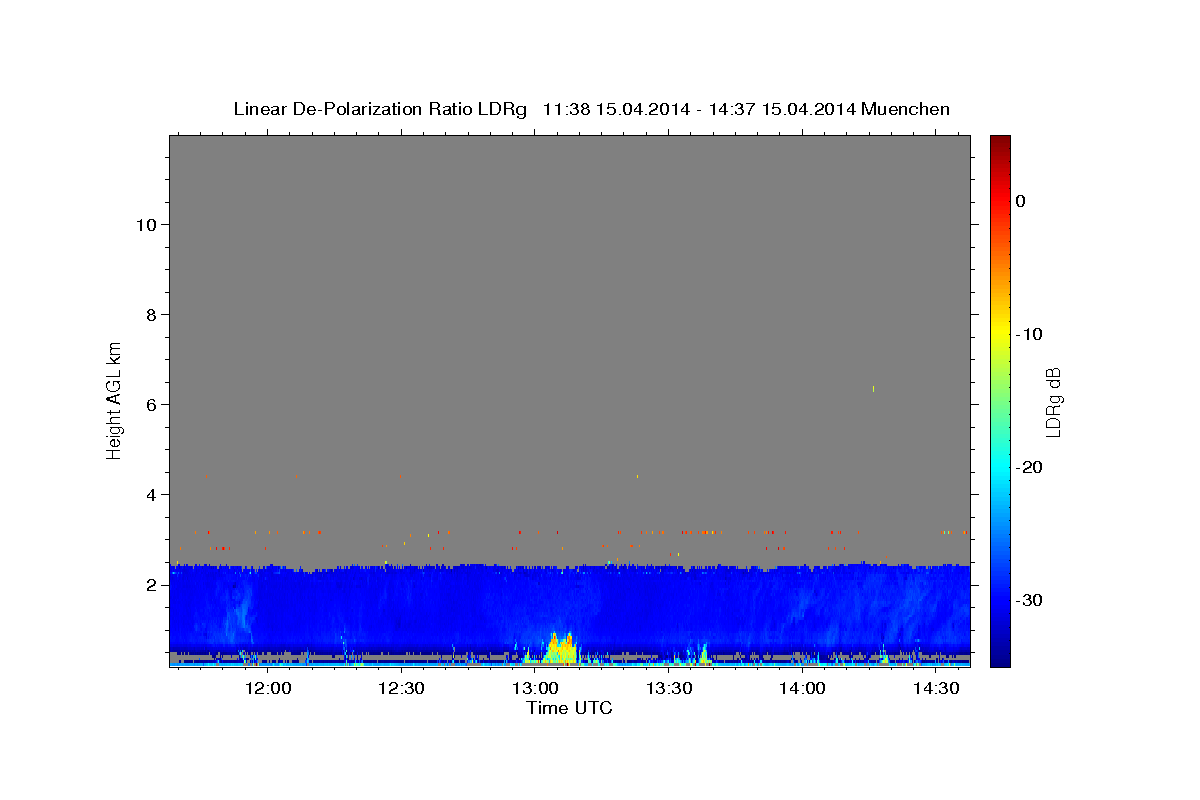Click the 12:00 time axis label
This screenshot has width=1200, height=800.
tap(268, 688)
